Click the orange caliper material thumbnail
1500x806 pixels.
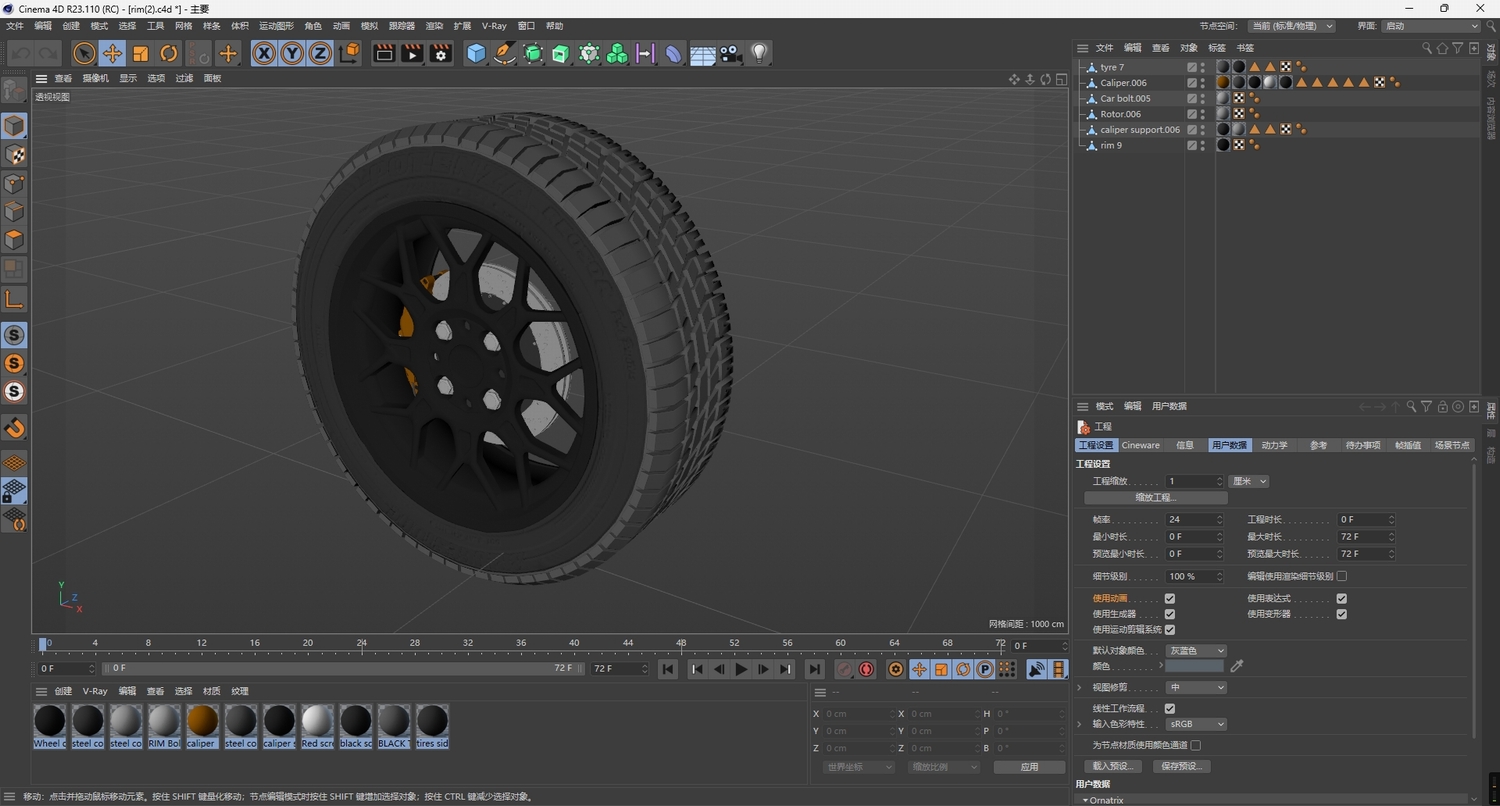202,722
